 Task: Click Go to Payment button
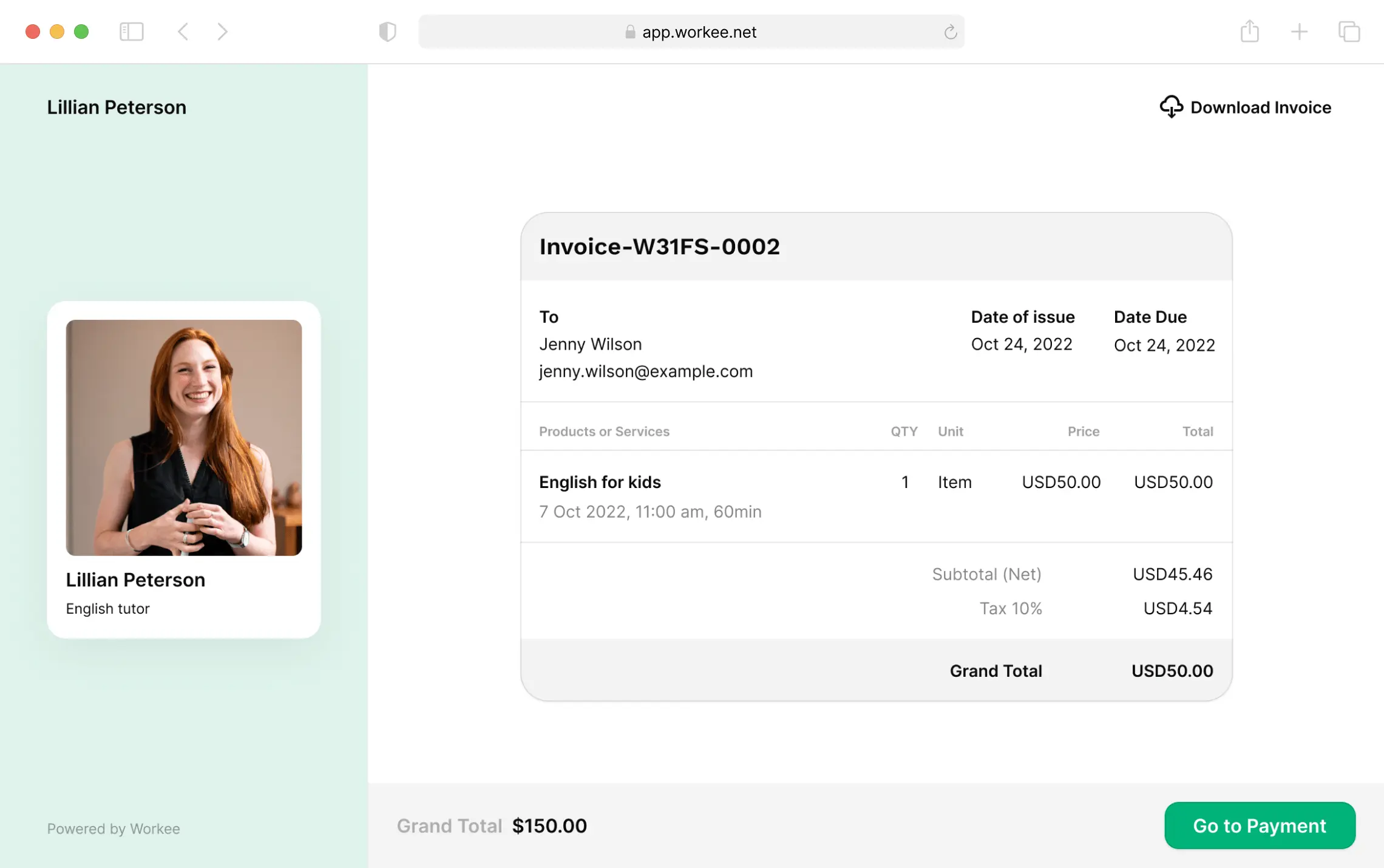point(1259,826)
